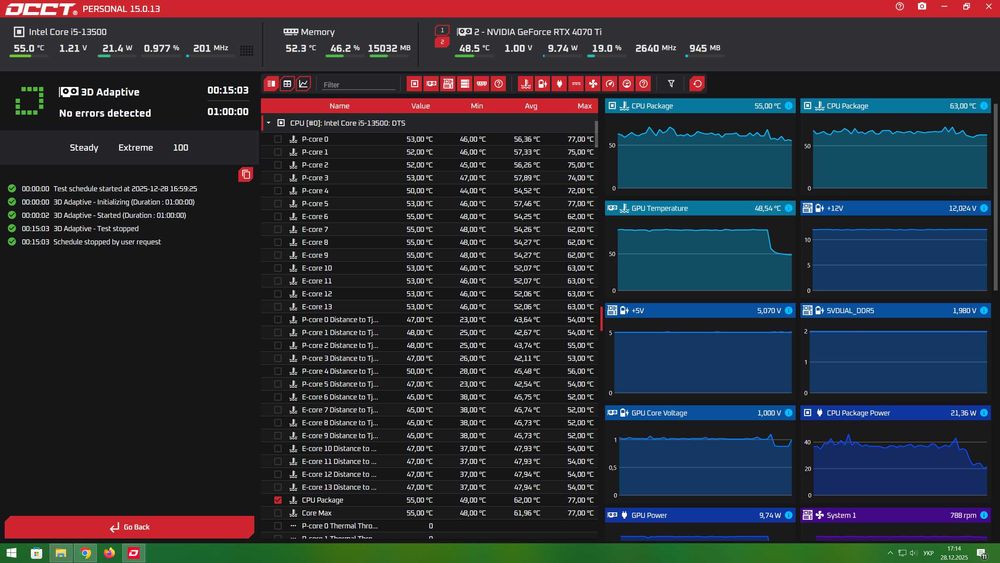The height and width of the screenshot is (563, 1000).
Task: Open Firefox from the taskbar
Action: point(109,553)
